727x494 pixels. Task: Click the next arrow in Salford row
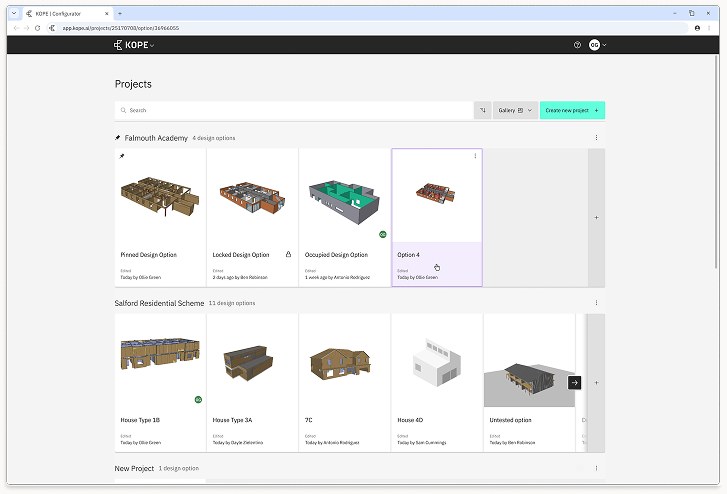coord(574,383)
